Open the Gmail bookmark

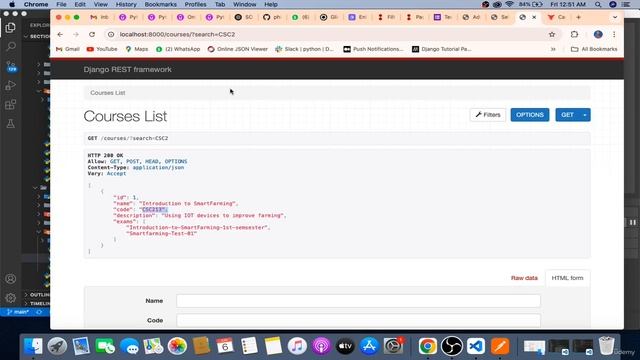click(68, 49)
